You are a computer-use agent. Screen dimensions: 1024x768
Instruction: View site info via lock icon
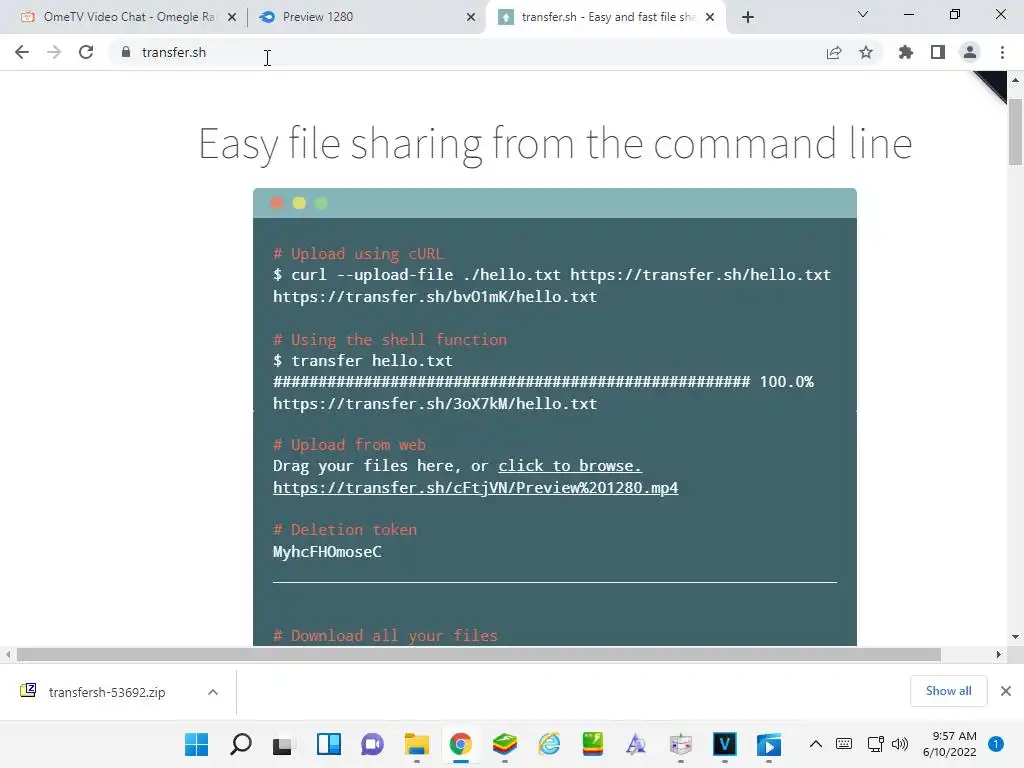pyautogui.click(x=126, y=52)
